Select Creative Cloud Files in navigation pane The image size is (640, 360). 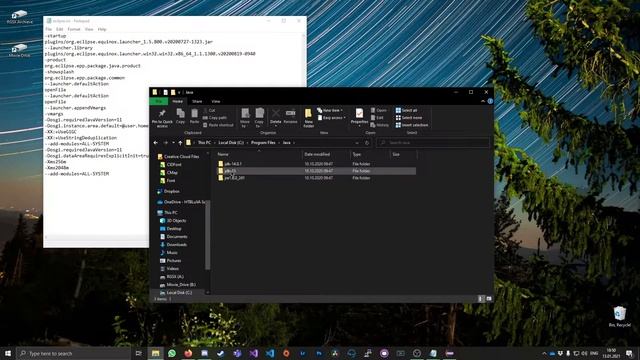(181, 157)
